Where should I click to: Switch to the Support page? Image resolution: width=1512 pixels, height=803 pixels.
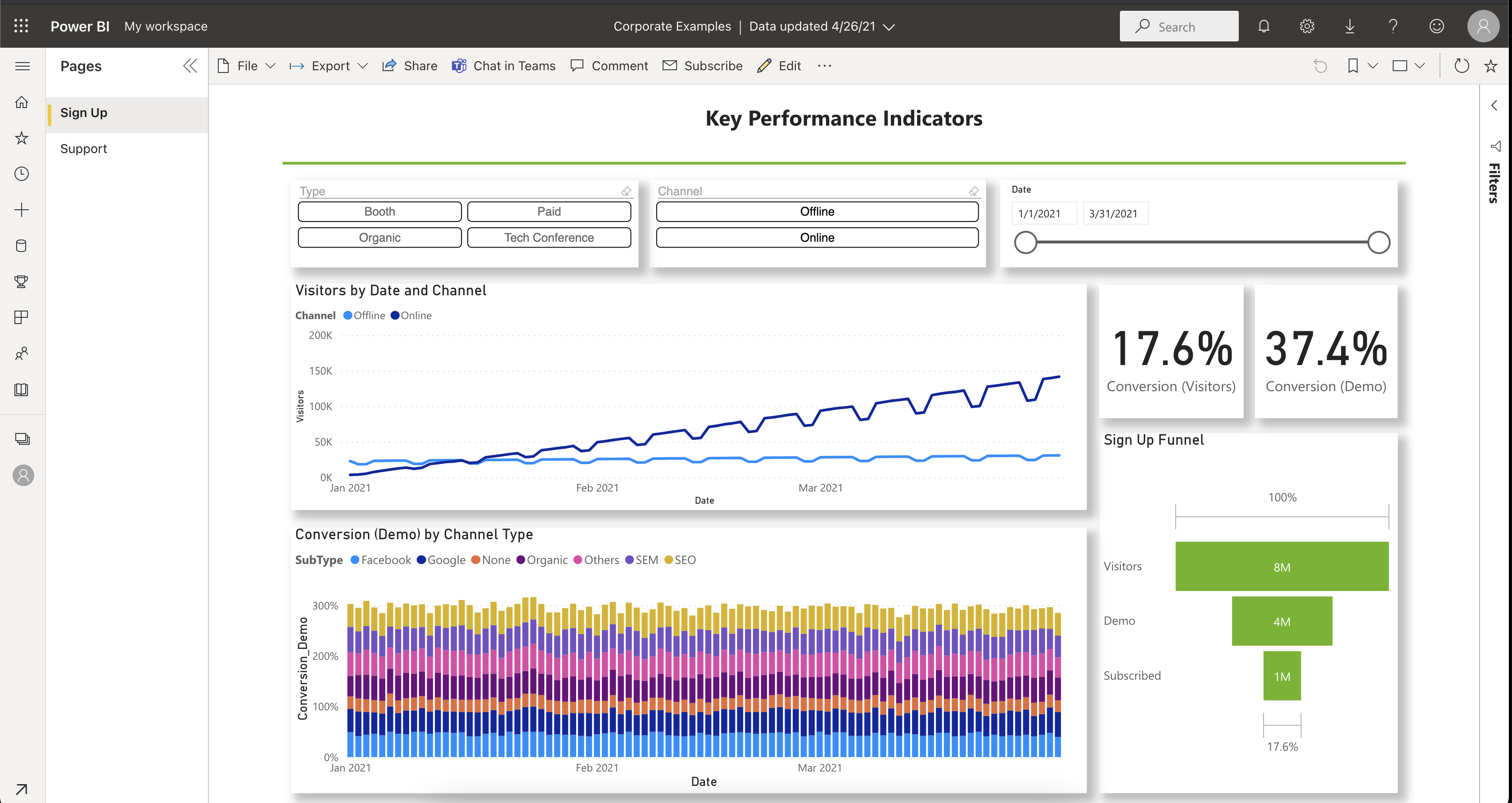tap(84, 148)
